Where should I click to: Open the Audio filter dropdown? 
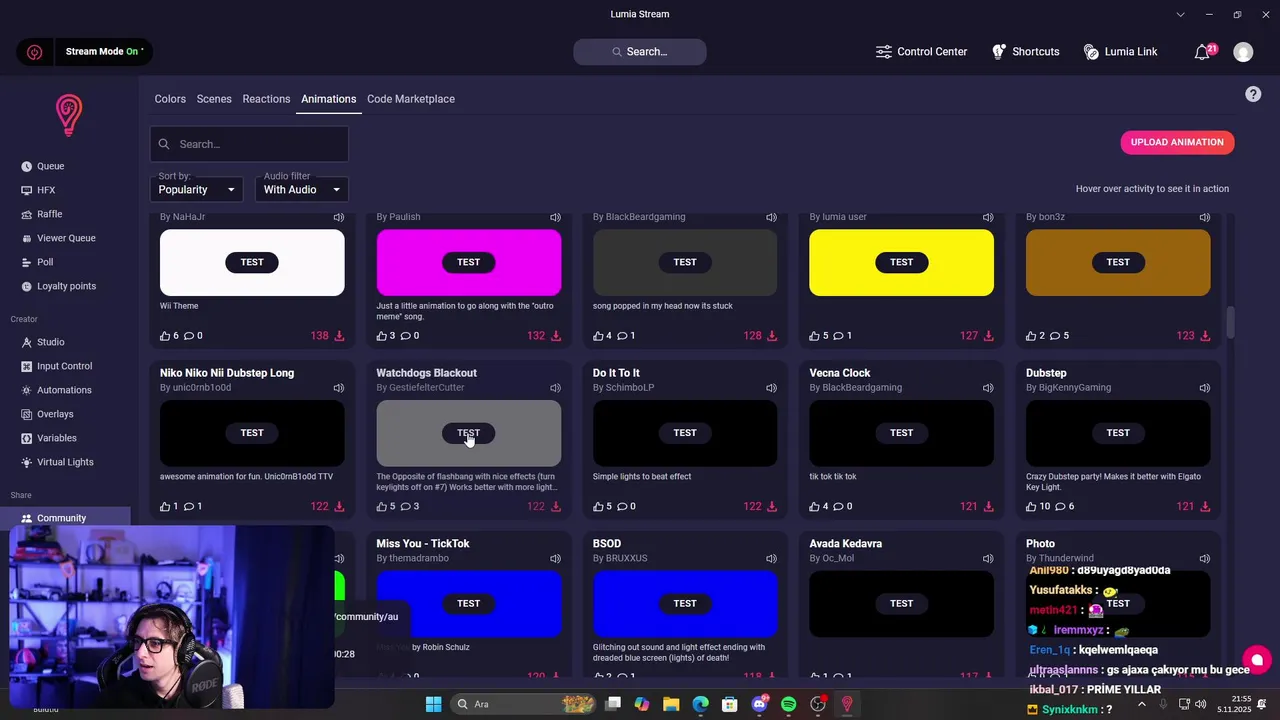(301, 189)
